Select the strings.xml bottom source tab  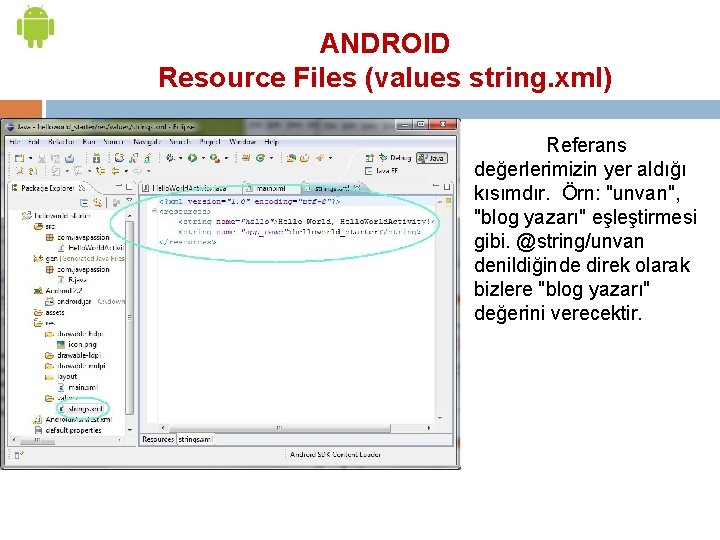coord(195,439)
